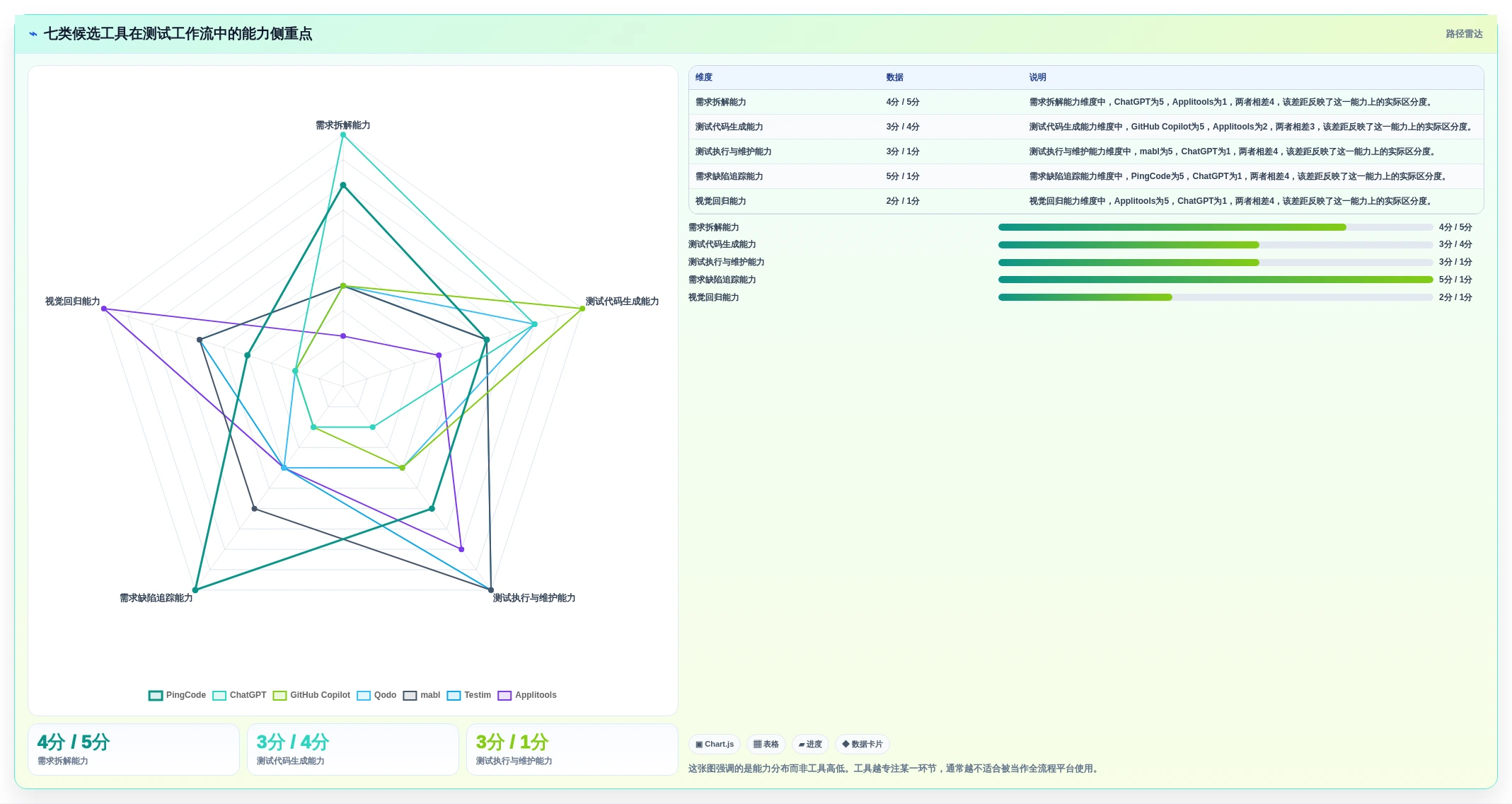This screenshot has height=804, width=1512.
Task: Click the mabl为5 description for 测试执行与维护能力
Action: tap(1234, 151)
